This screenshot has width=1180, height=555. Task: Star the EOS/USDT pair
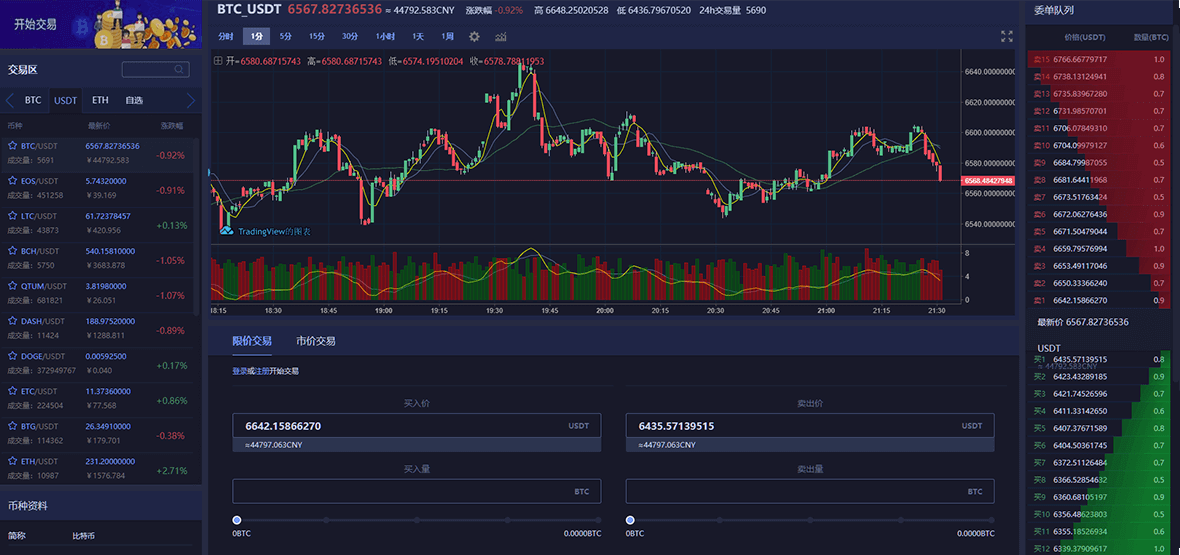tap(13, 180)
